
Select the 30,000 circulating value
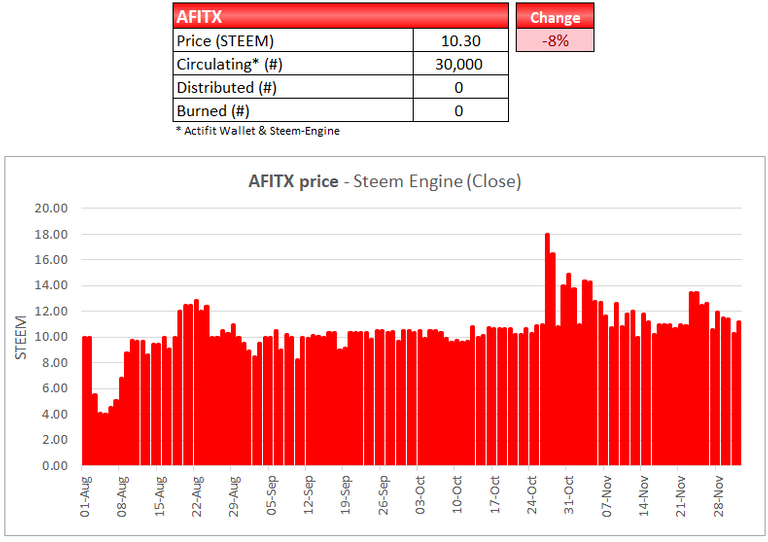(x=460, y=64)
